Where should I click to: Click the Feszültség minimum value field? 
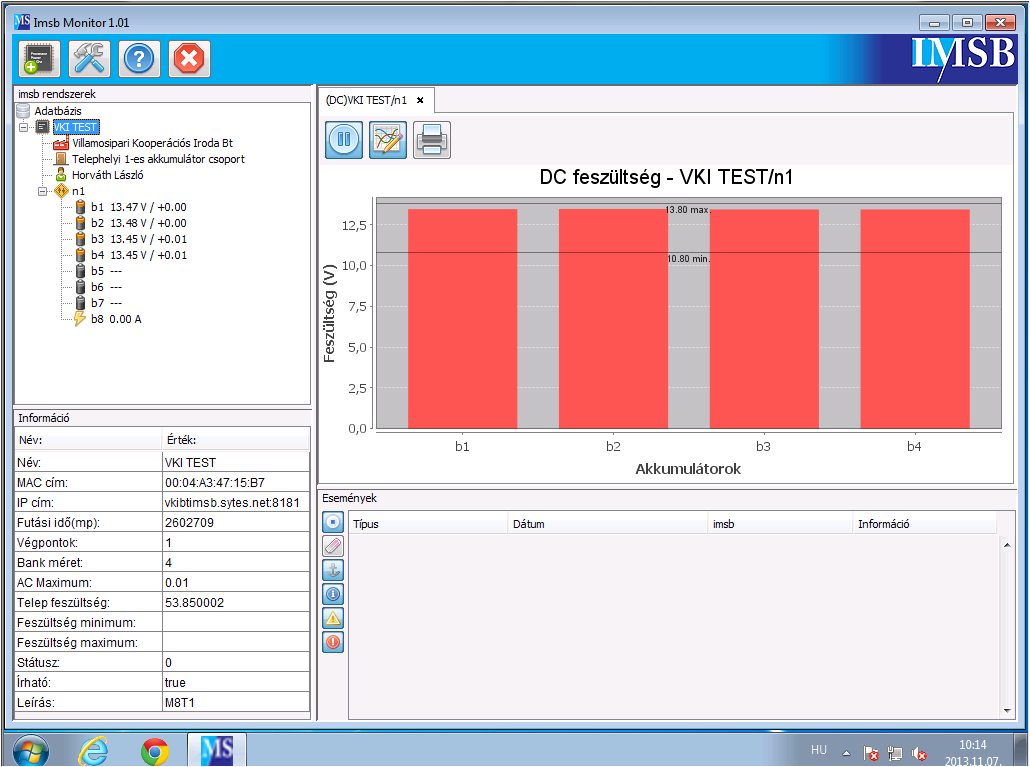point(235,623)
